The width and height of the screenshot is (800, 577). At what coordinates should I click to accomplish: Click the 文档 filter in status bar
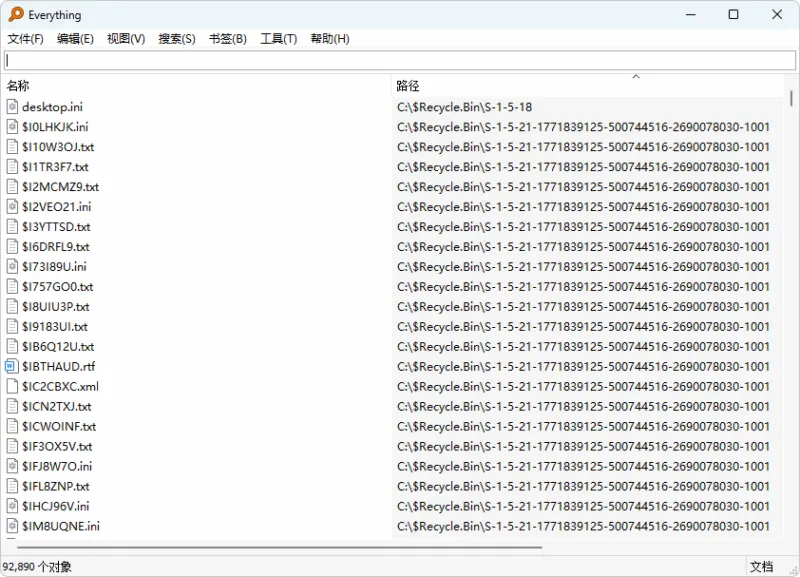[761, 566]
